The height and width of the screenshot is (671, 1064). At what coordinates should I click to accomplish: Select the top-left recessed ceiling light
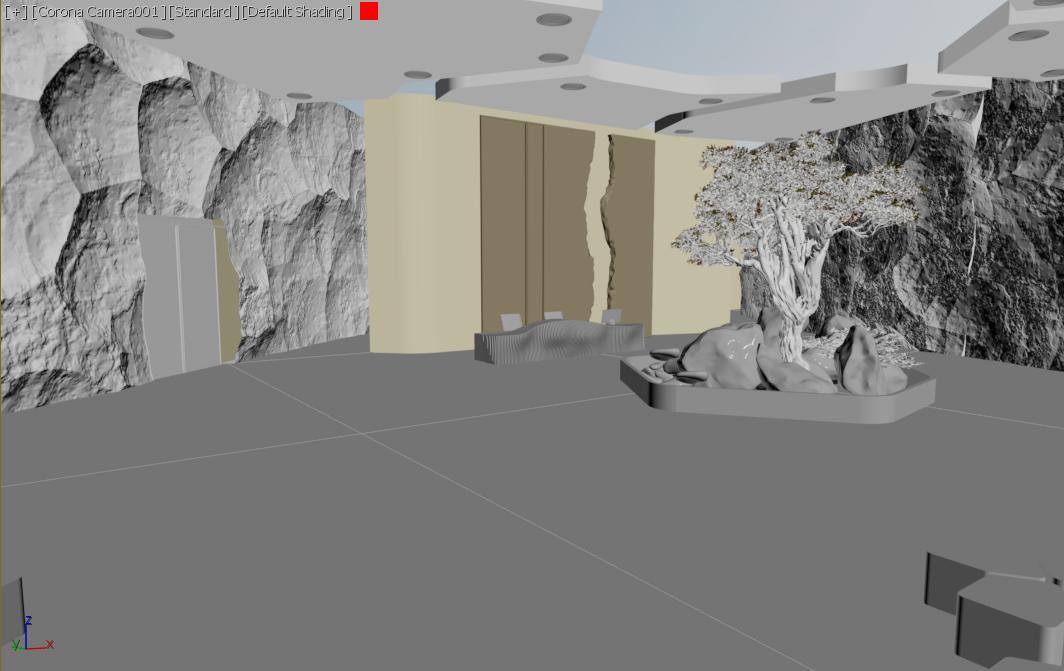pyautogui.click(x=154, y=33)
